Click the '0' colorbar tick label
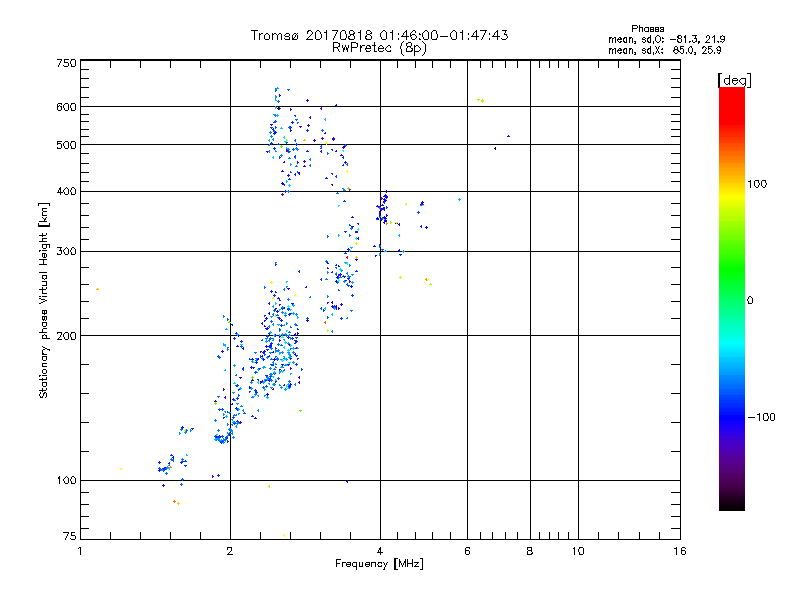 [x=750, y=301]
